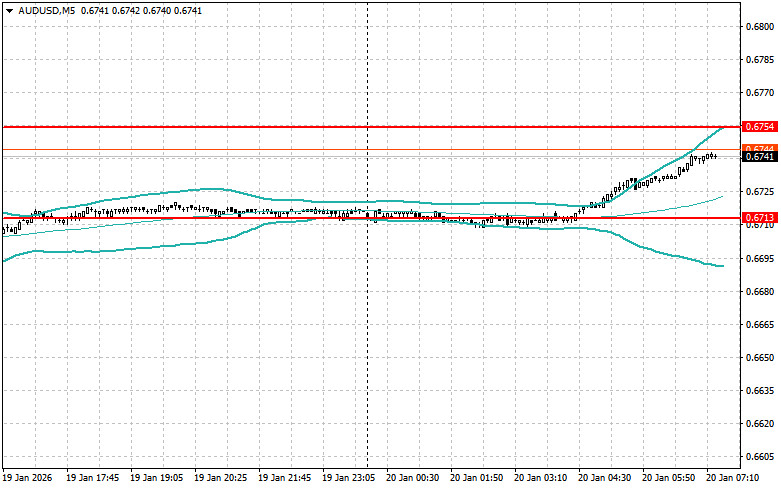This screenshot has width=781, height=489.
Task: Click the 19 Jan 19:05 time label
Action: pyautogui.click(x=156, y=478)
